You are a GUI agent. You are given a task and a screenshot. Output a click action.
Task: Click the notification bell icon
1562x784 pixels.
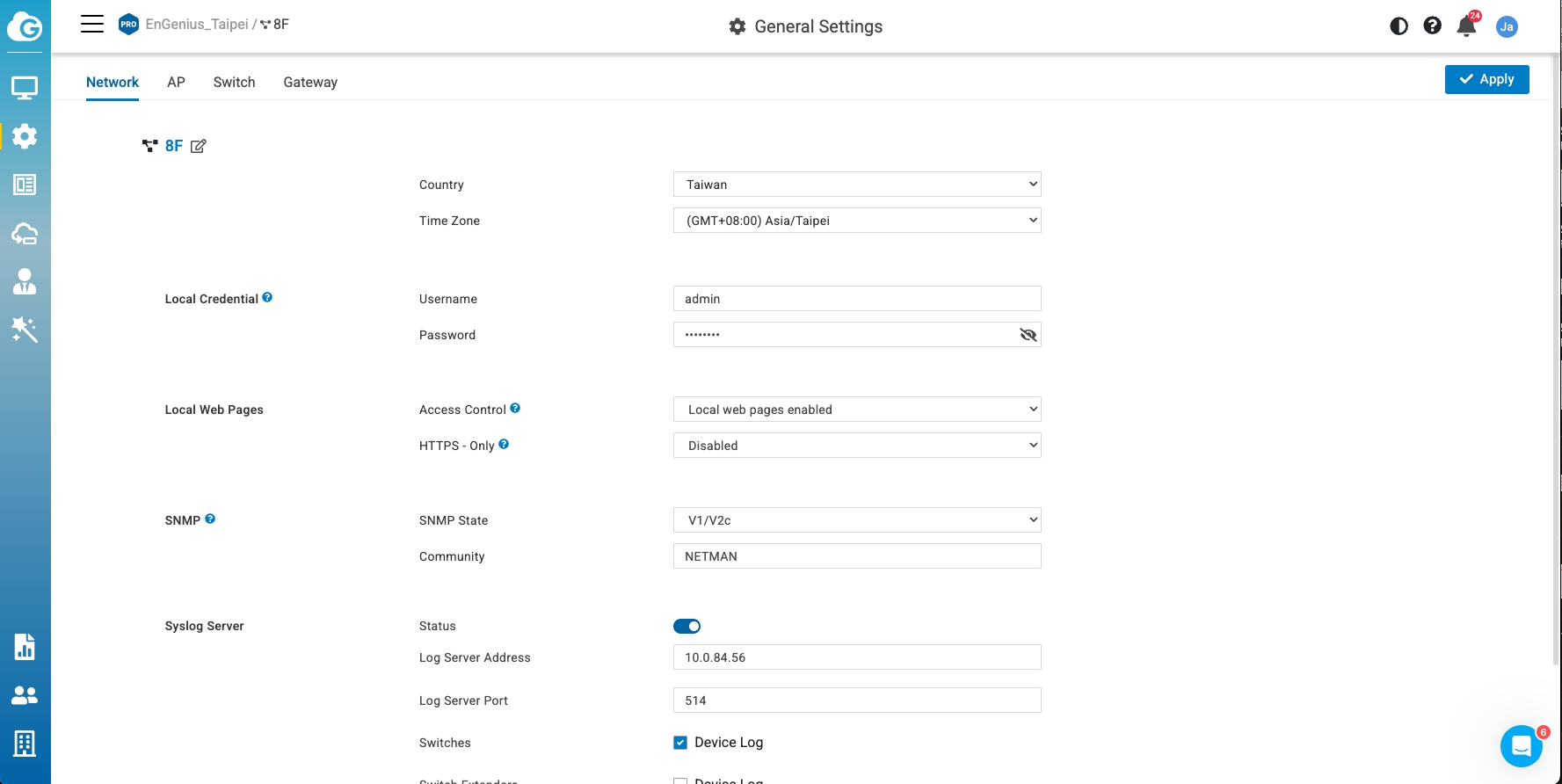pos(1466,26)
